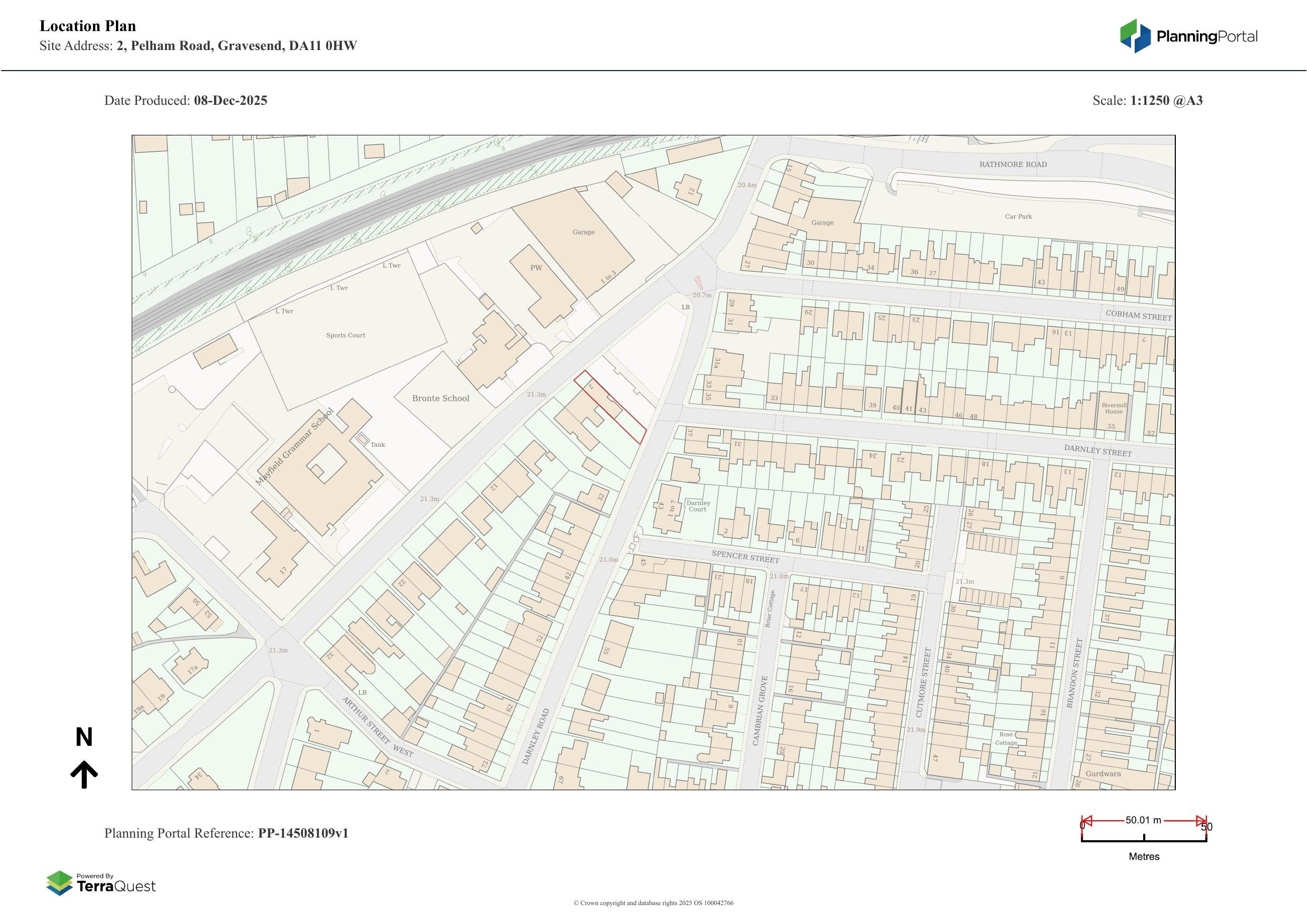Click the SPENCER STREET label
This screenshot has height=924, width=1307.
click(x=745, y=556)
